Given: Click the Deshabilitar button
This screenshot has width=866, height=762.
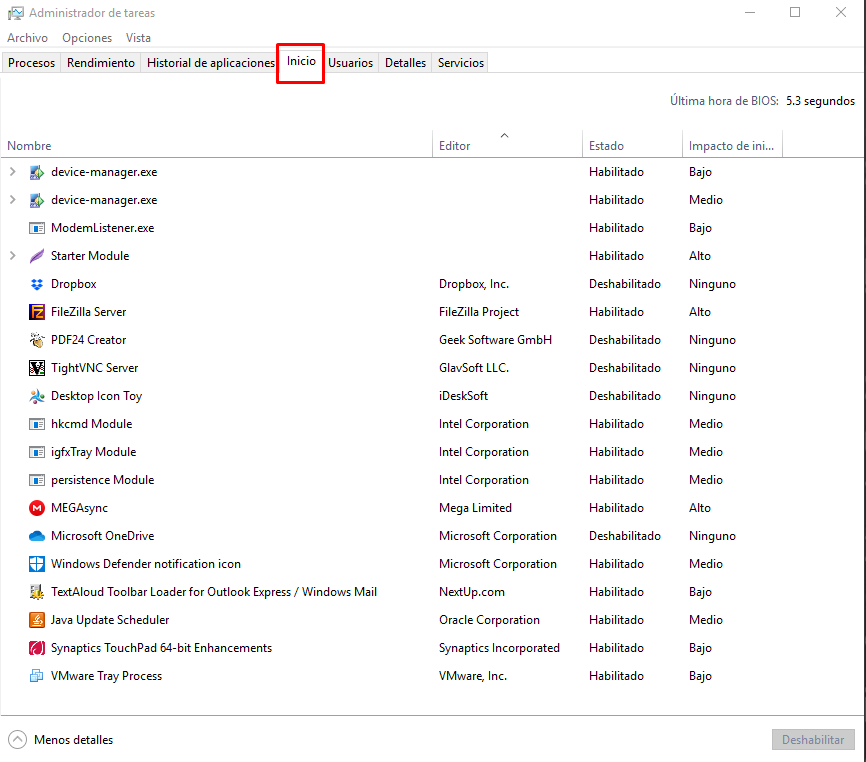Looking at the screenshot, I should pyautogui.click(x=813, y=740).
